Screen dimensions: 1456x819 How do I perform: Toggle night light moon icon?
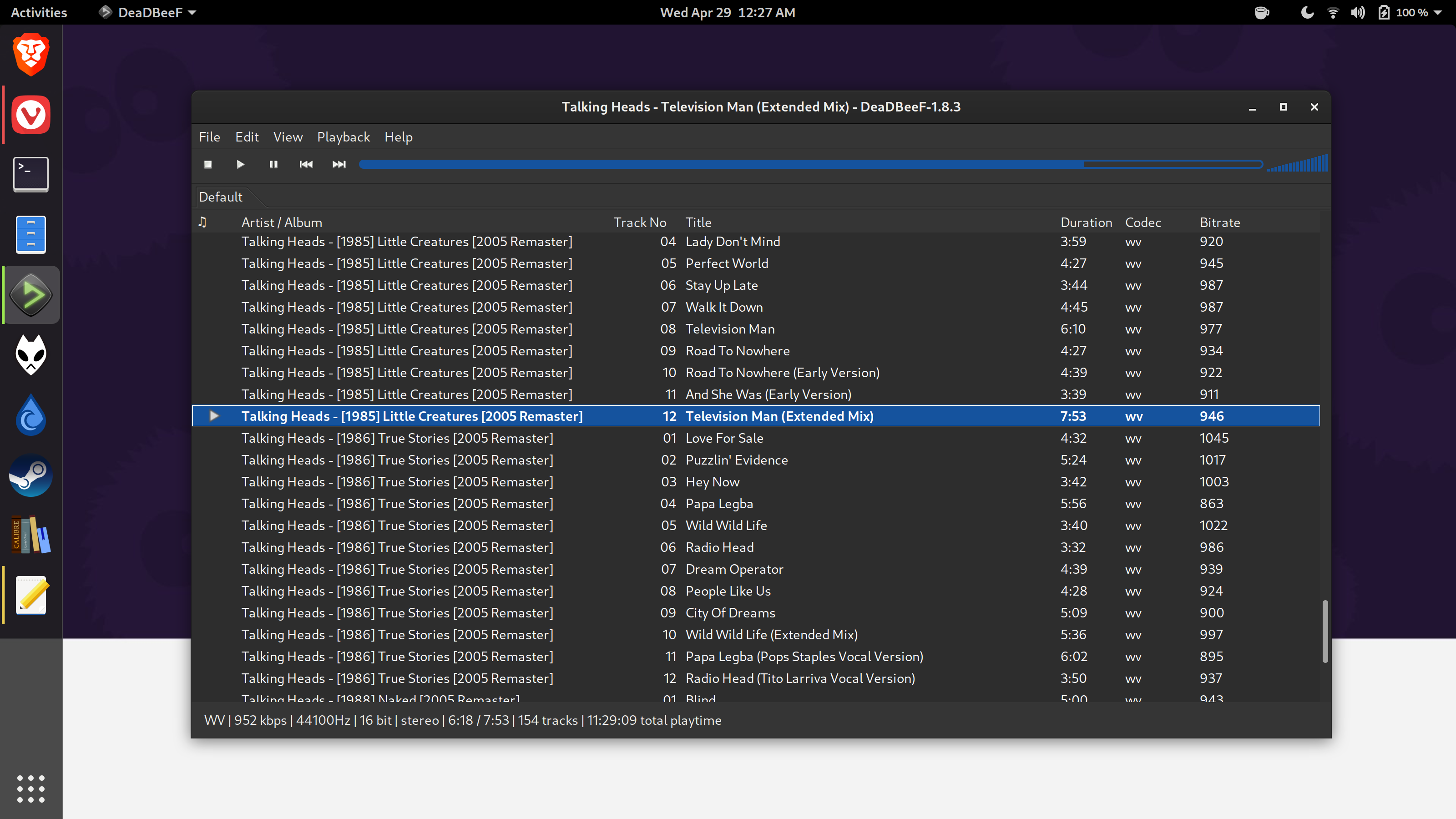tap(1307, 12)
